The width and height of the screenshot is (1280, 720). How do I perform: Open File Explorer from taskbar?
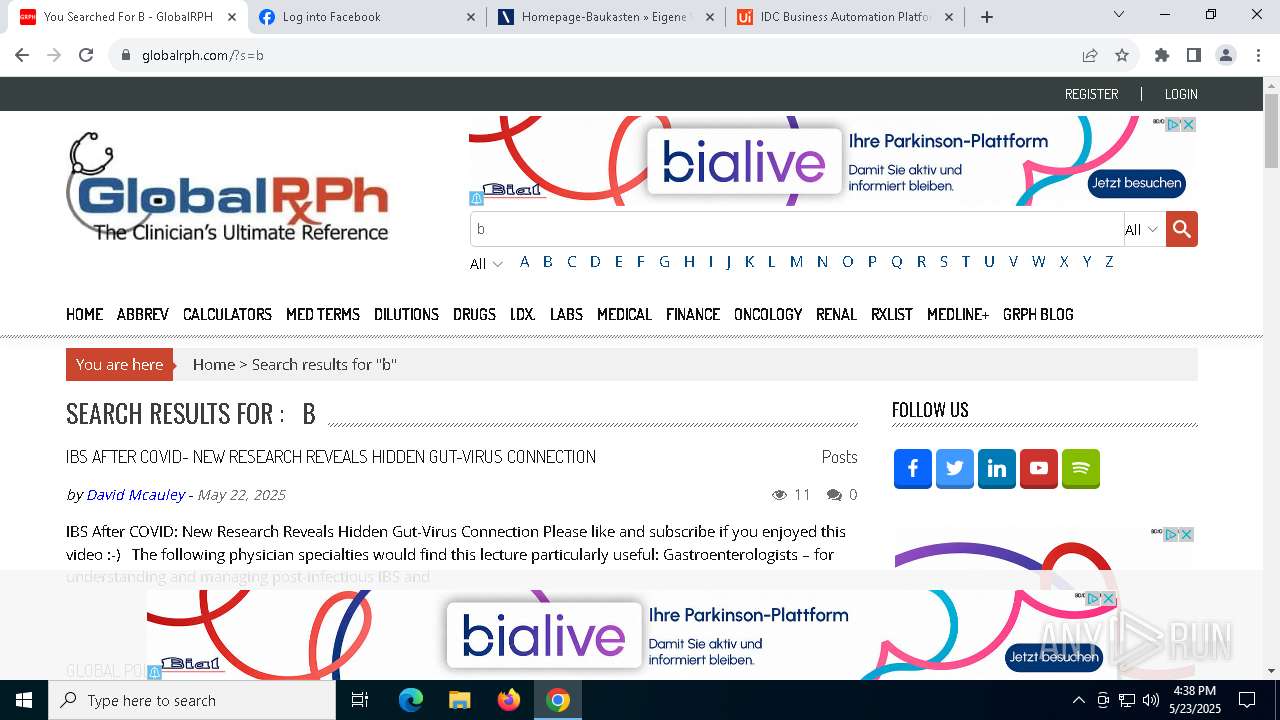(x=459, y=700)
